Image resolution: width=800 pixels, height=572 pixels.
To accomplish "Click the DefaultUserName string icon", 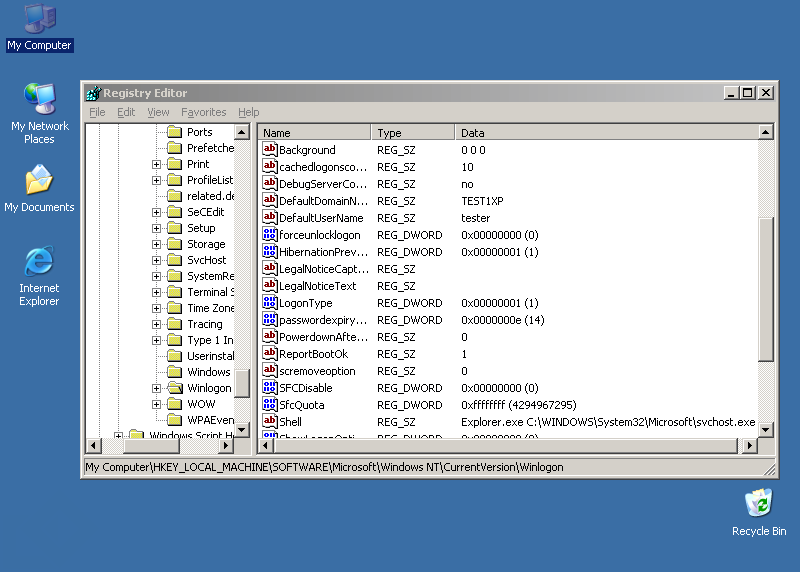I will pos(269,218).
